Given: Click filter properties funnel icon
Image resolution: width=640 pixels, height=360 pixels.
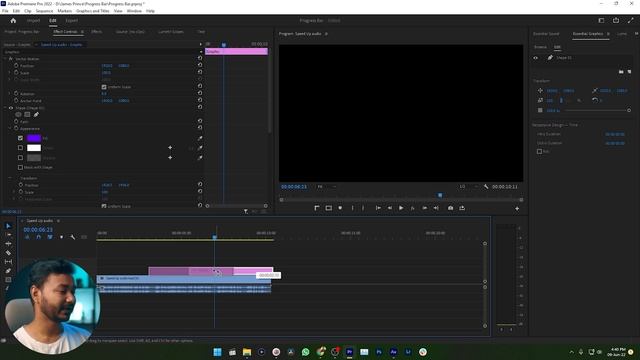Looking at the screenshot, I should [x=246, y=211].
